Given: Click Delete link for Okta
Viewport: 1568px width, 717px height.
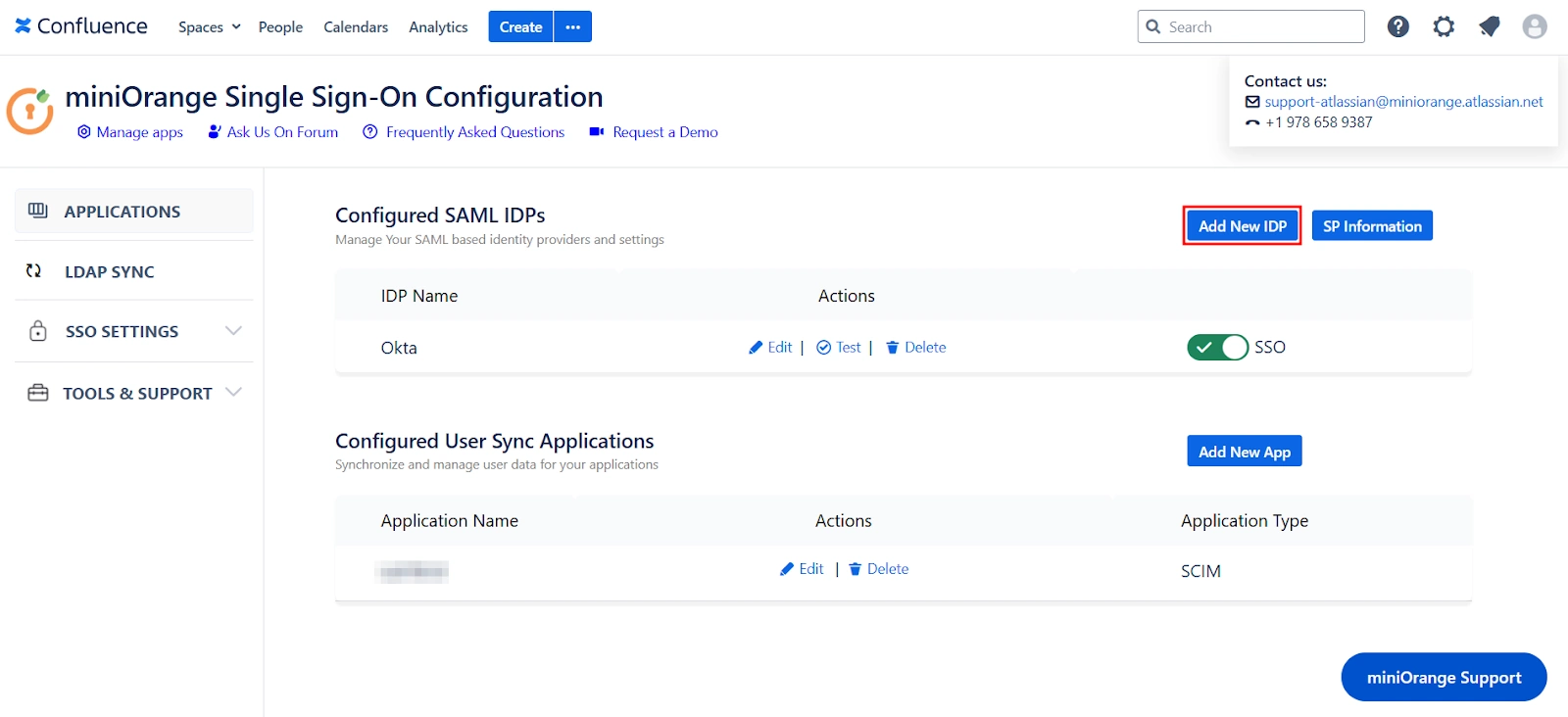Looking at the screenshot, I should (925, 347).
